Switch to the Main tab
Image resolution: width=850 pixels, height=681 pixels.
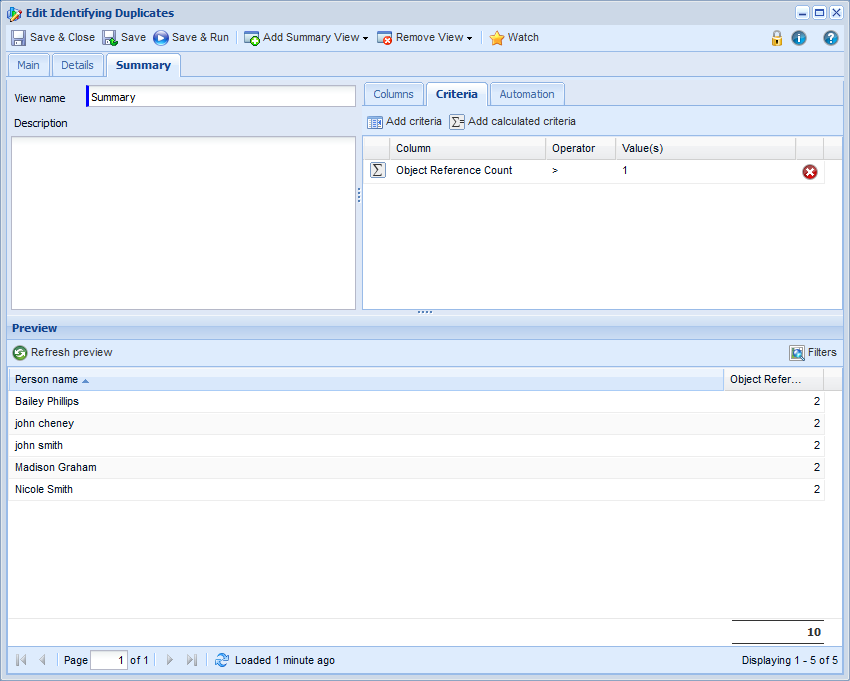28,65
